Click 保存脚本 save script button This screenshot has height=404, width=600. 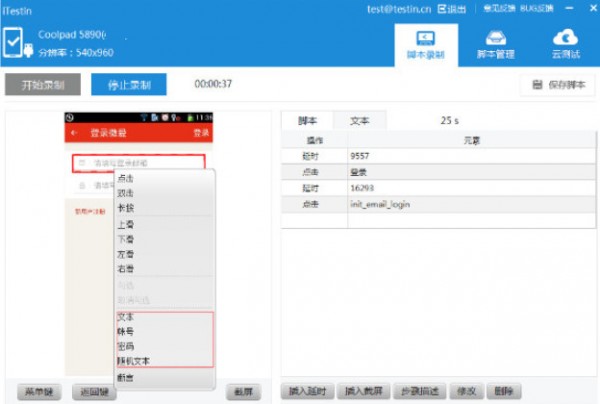[558, 85]
